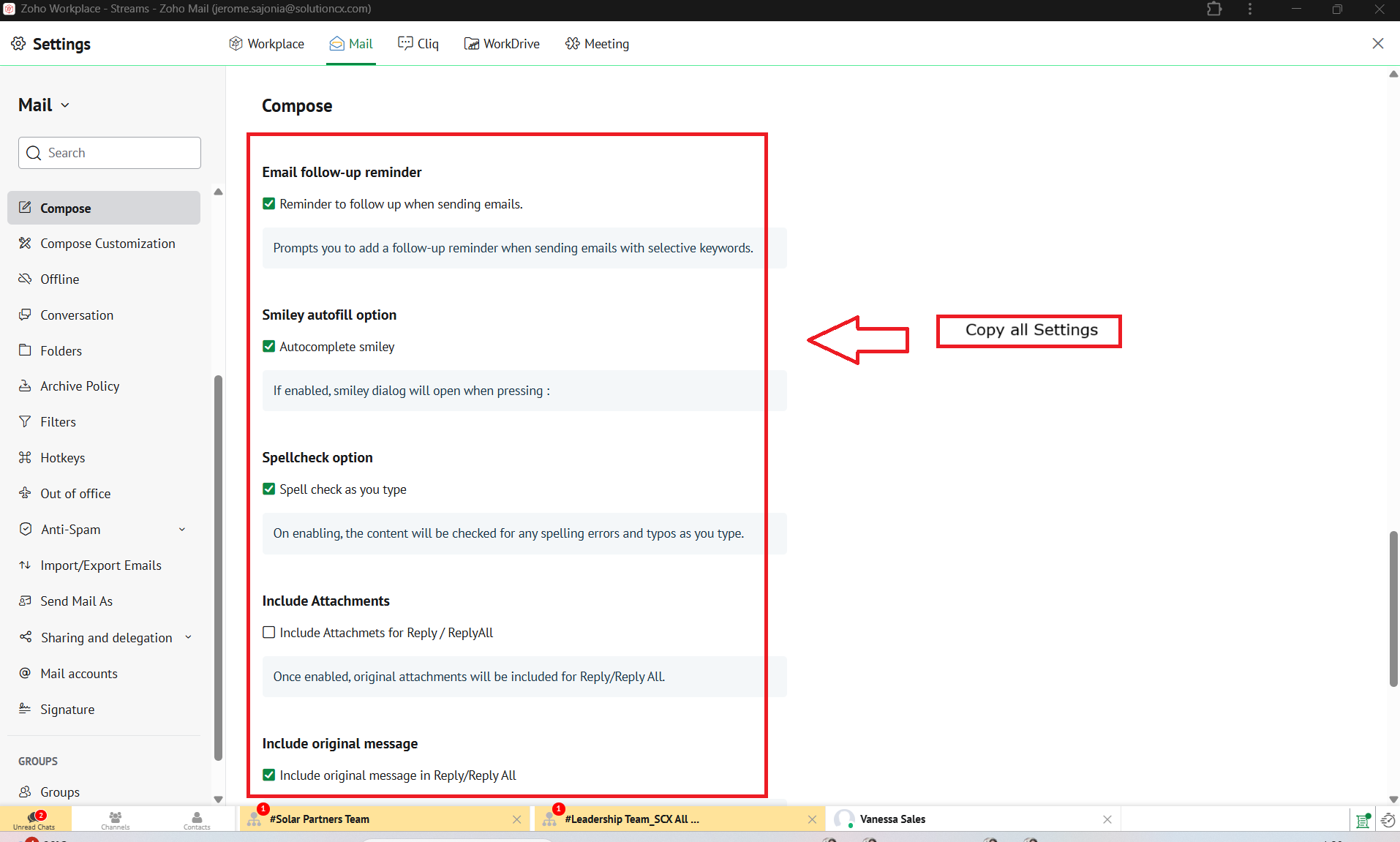The height and width of the screenshot is (842, 1400).
Task: Click the Offline settings icon
Action: (25, 279)
